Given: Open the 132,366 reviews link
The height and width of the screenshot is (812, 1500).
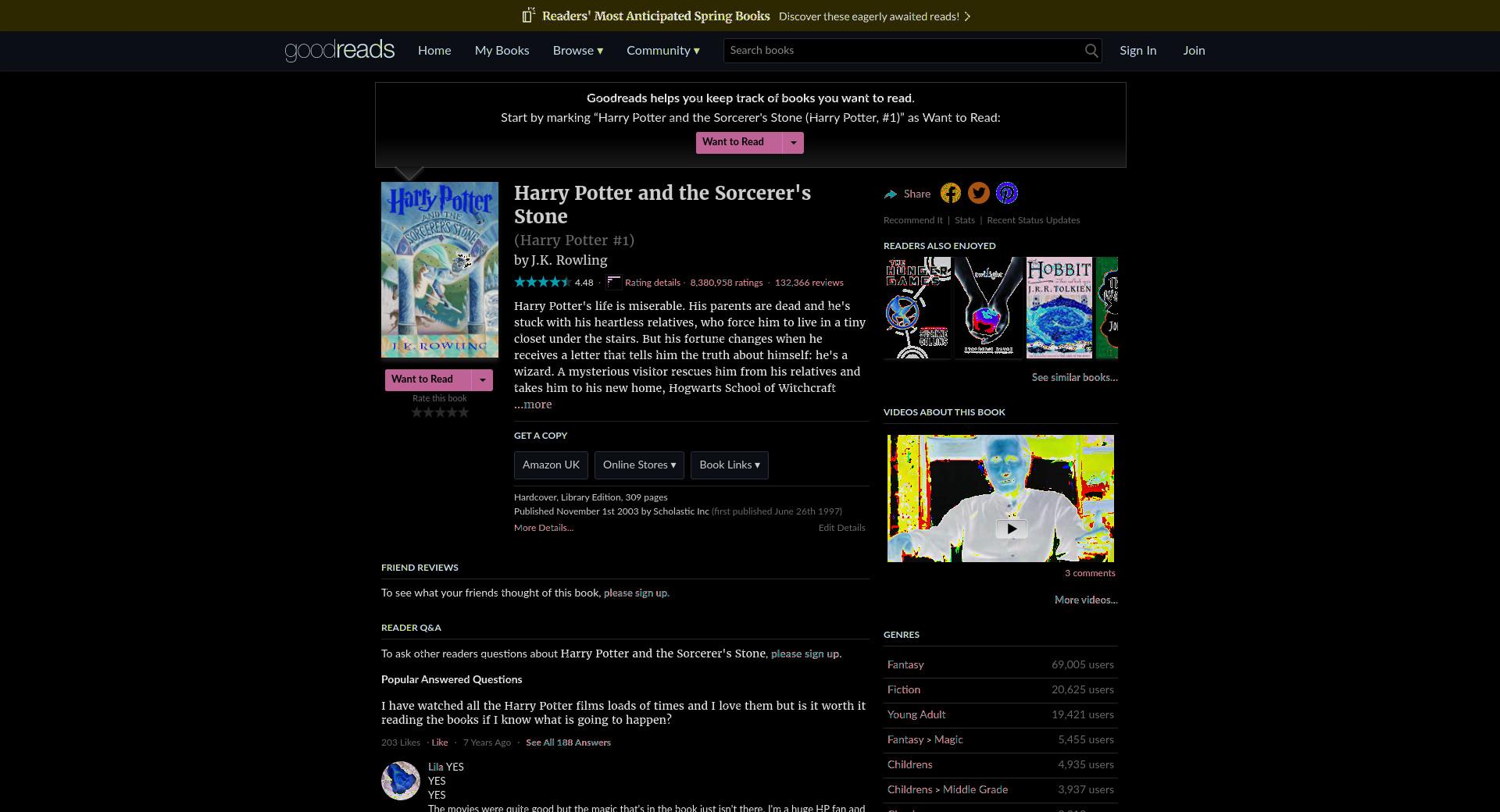Looking at the screenshot, I should click(x=809, y=283).
